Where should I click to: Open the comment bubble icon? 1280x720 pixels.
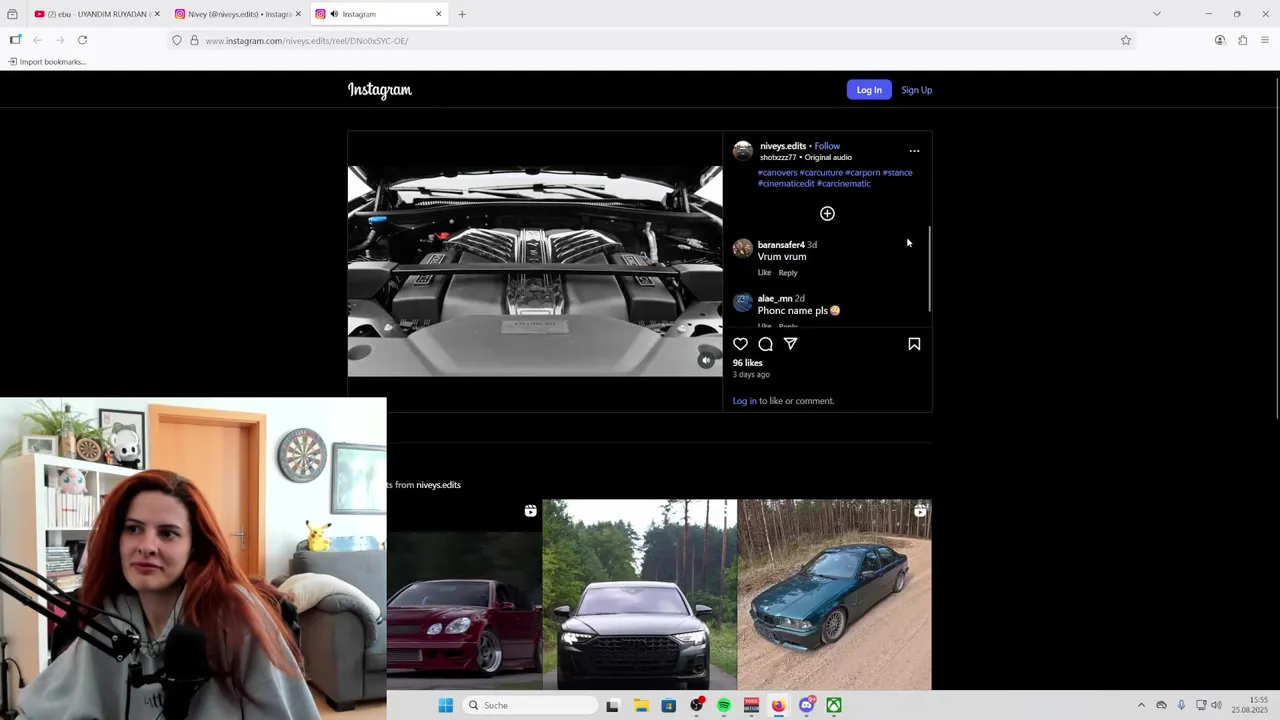coord(765,344)
